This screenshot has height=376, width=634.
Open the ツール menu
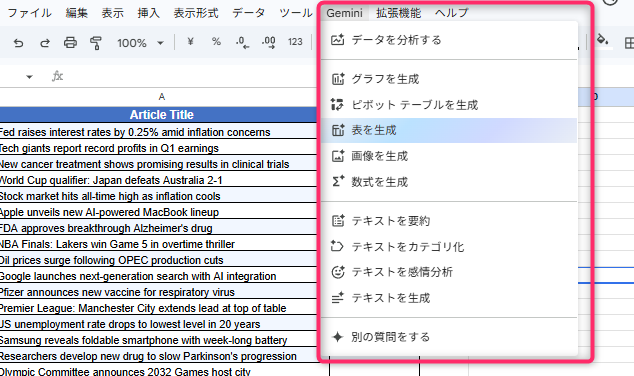[x=296, y=13]
